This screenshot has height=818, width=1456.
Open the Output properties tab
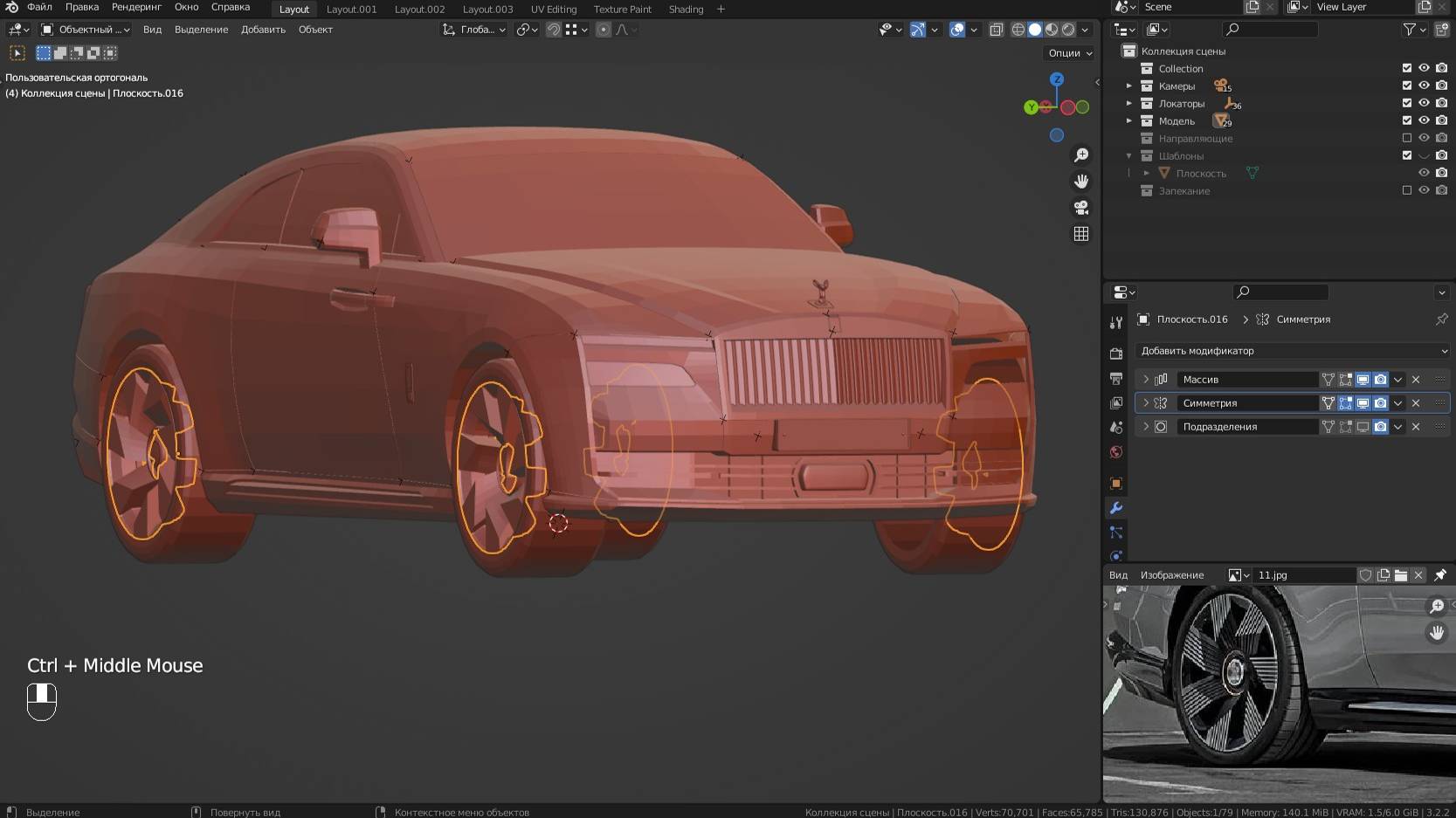[x=1115, y=378]
